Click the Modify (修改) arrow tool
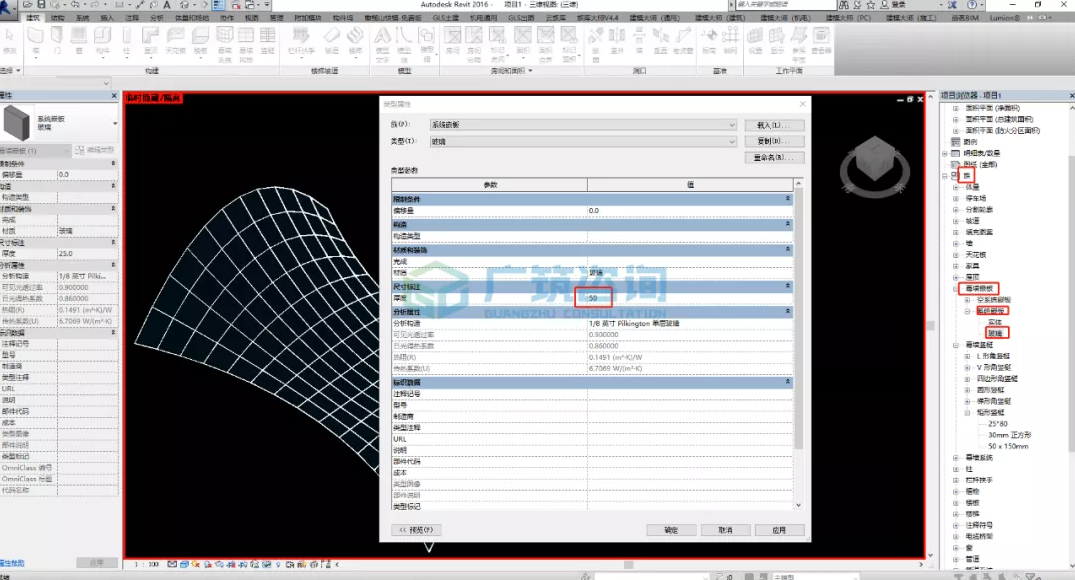The width and height of the screenshot is (1075, 580). click(x=10, y=40)
